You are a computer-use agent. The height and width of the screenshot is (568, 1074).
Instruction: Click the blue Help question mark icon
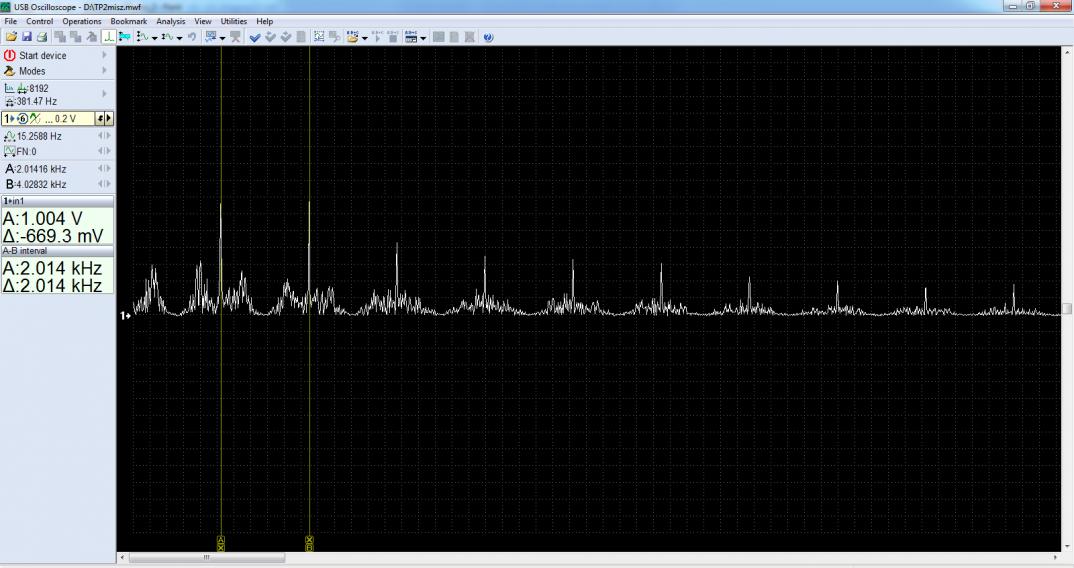pyautogui.click(x=489, y=37)
